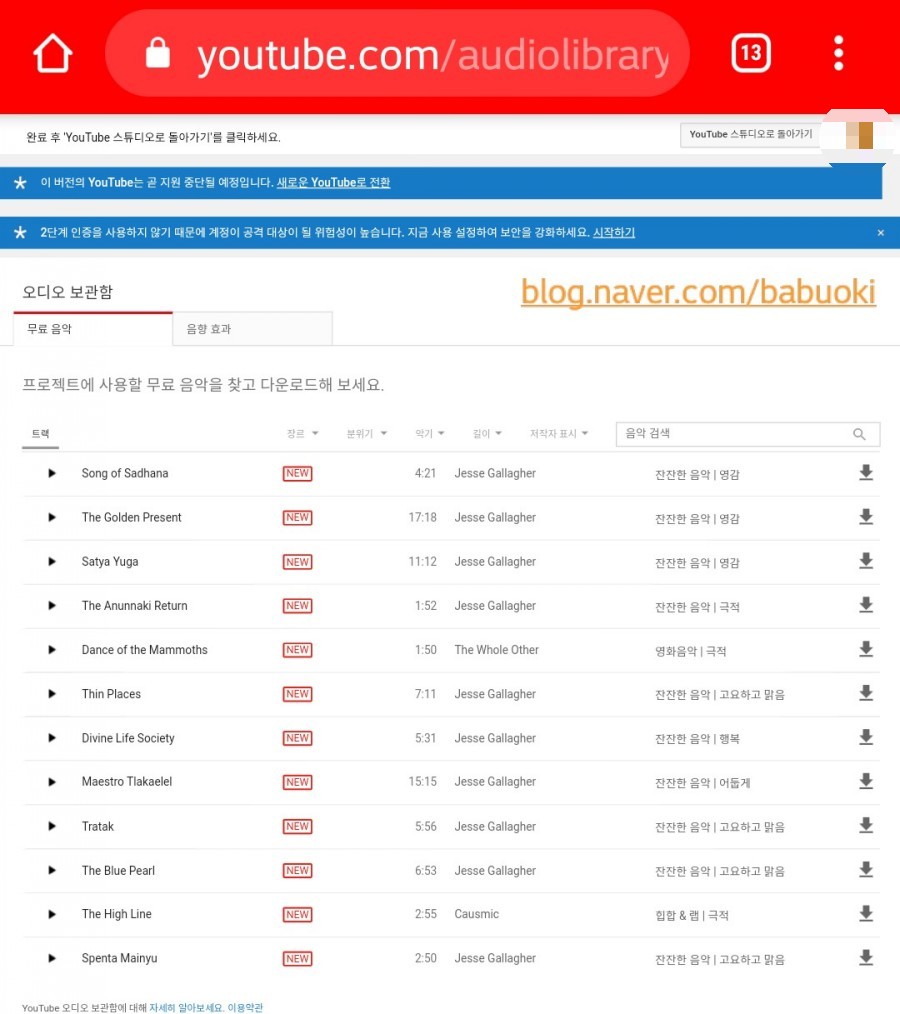Image resolution: width=900 pixels, height=1014 pixels.
Task: Open the 장르 filter dropdown
Action: pyautogui.click(x=303, y=434)
